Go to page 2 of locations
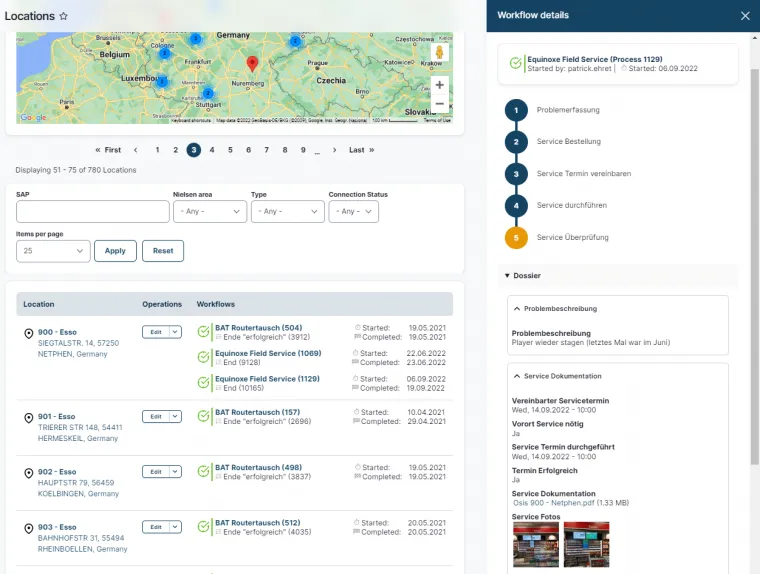Image resolution: width=760 pixels, height=574 pixels. (x=175, y=150)
